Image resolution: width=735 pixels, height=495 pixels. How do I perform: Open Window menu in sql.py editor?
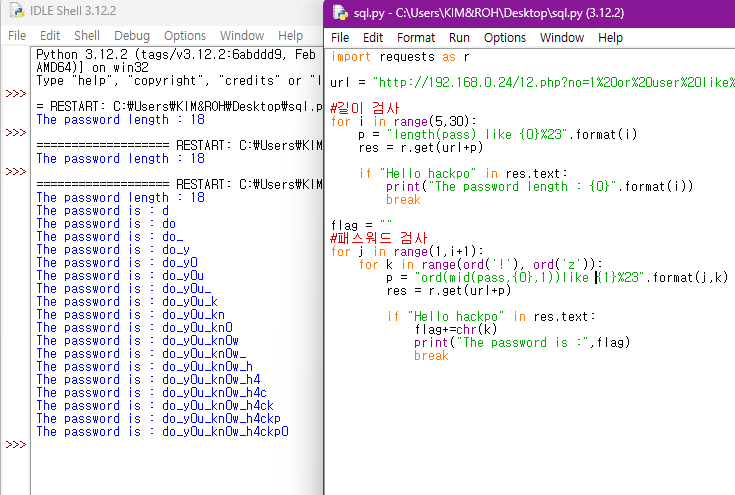coord(562,38)
